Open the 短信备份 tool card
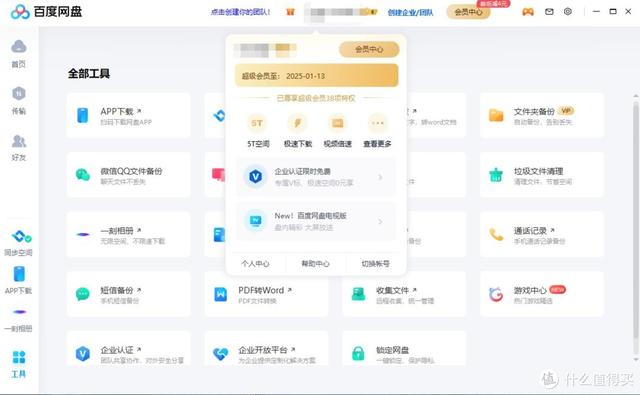 click(x=129, y=294)
